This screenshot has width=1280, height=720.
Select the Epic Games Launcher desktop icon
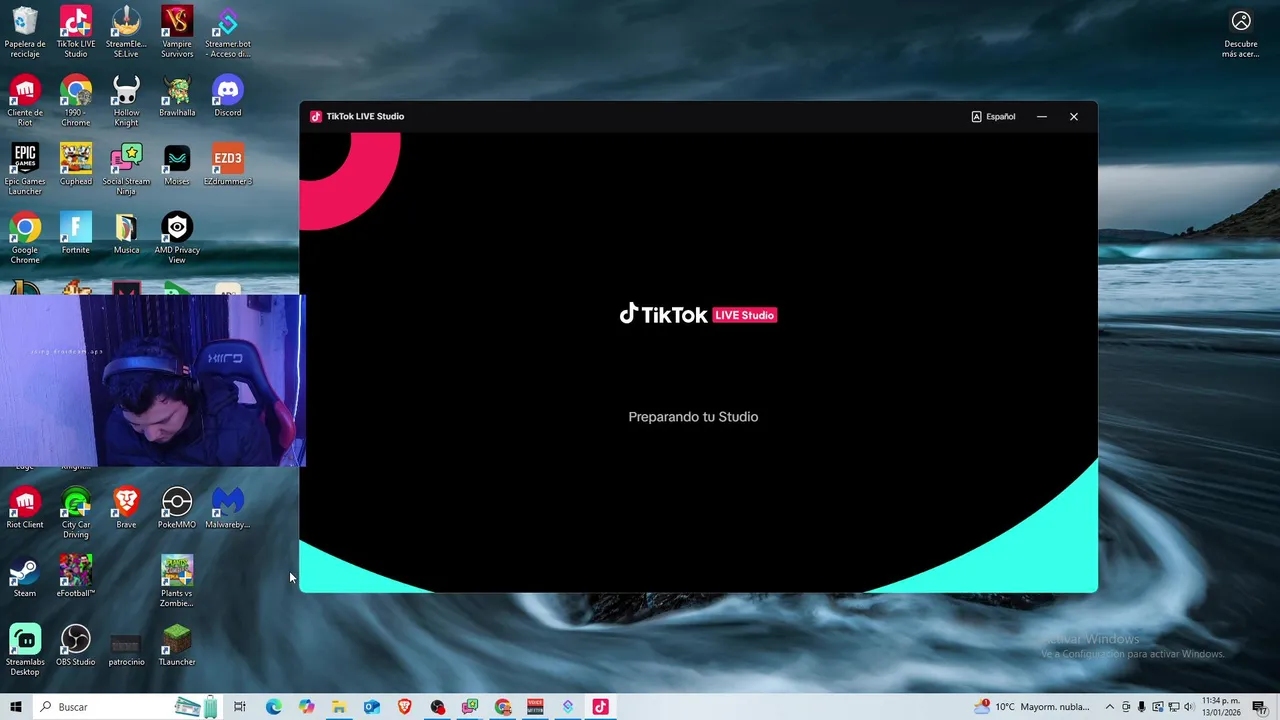coord(25,169)
